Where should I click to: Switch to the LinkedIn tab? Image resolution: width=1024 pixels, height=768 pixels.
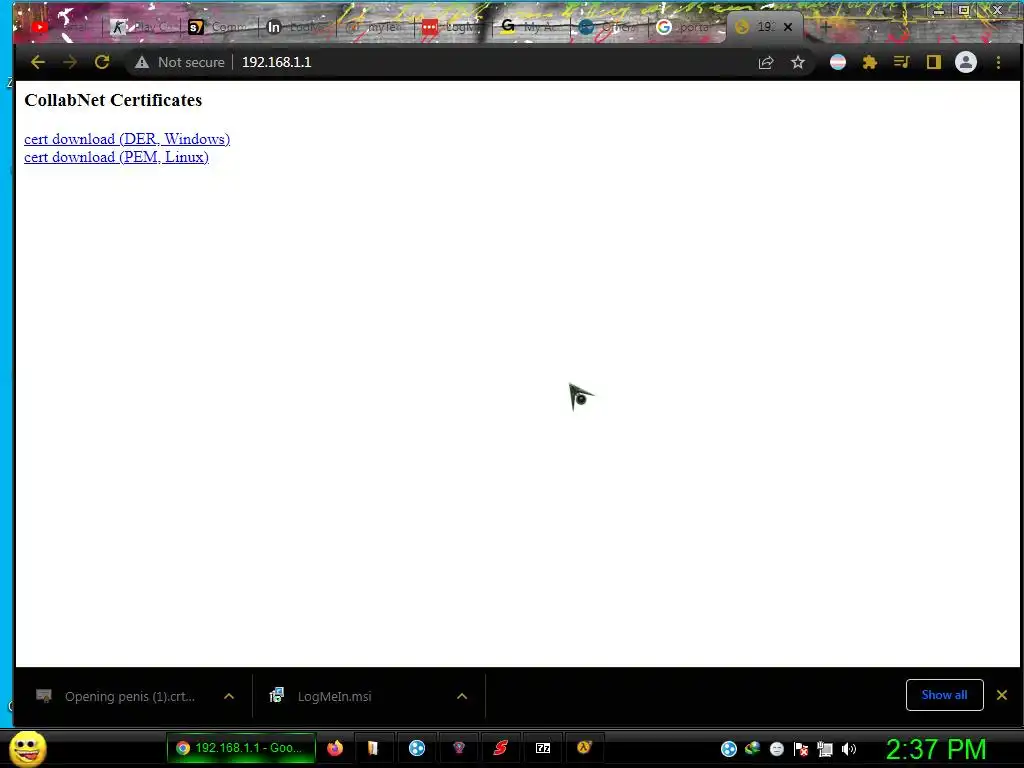tap(297, 27)
